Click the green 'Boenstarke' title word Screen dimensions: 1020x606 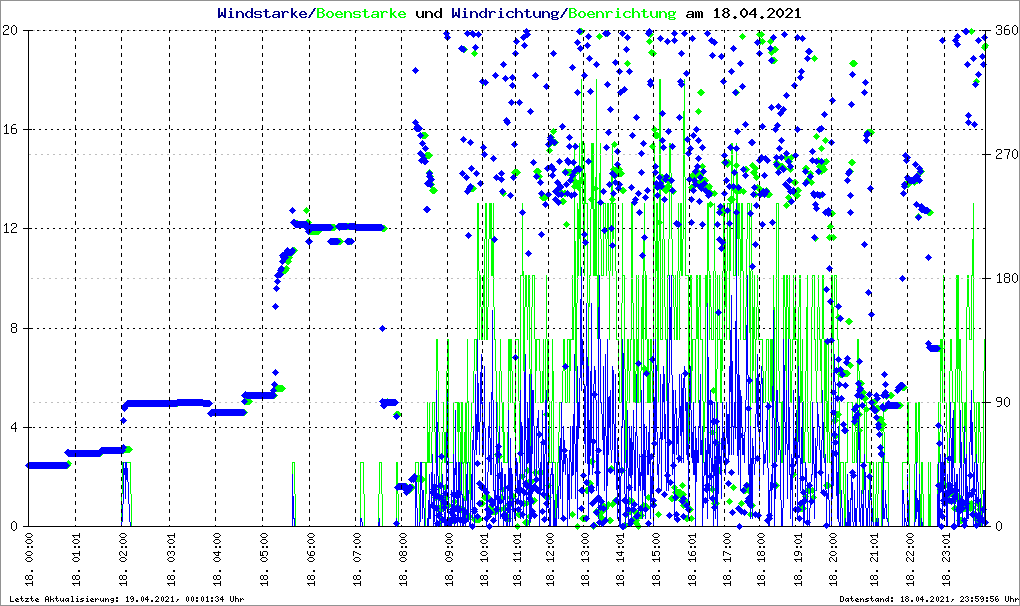[x=361, y=13]
